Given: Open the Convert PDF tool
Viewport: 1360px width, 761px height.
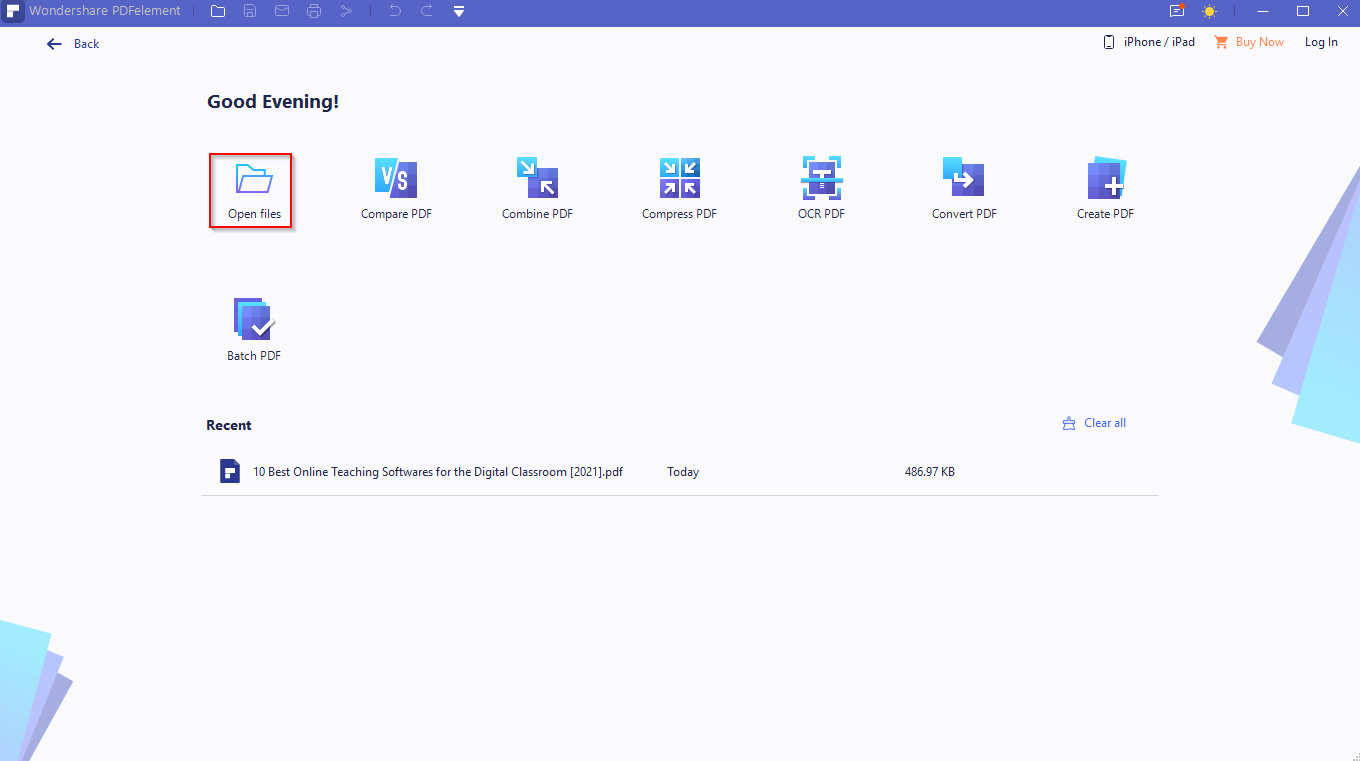Looking at the screenshot, I should (x=964, y=190).
